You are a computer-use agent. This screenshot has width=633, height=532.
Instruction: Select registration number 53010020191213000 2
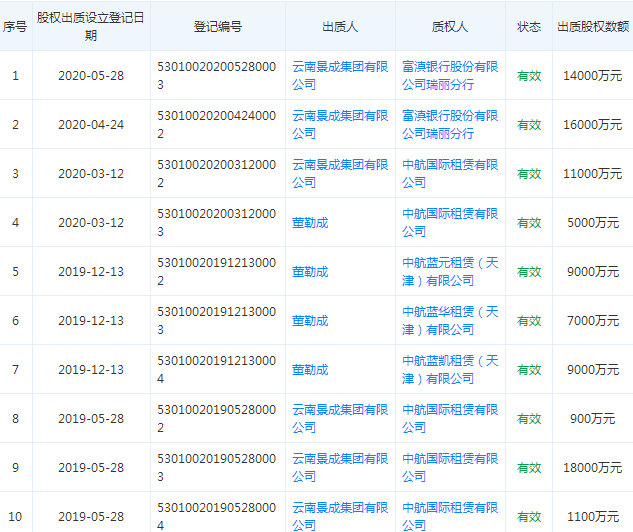(x=216, y=272)
